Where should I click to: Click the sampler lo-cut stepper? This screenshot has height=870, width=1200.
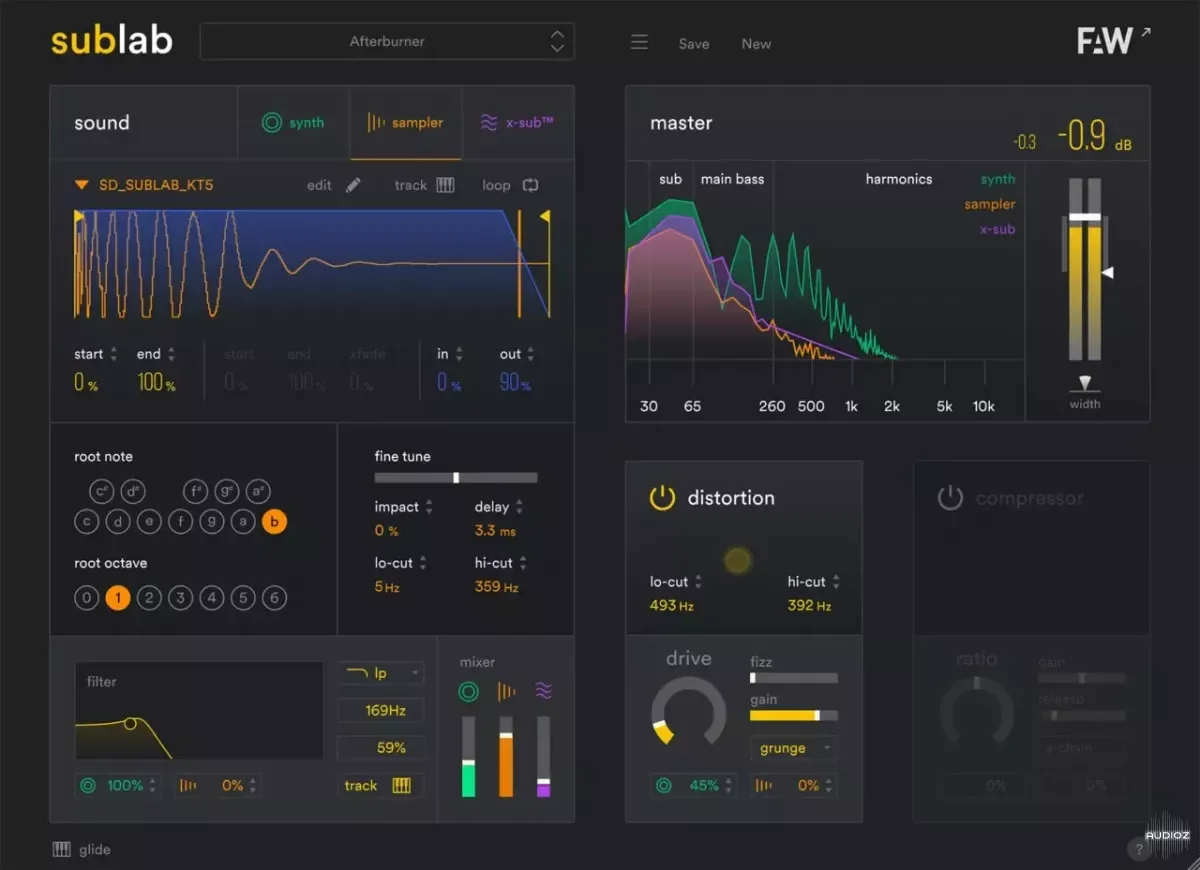tap(423, 563)
